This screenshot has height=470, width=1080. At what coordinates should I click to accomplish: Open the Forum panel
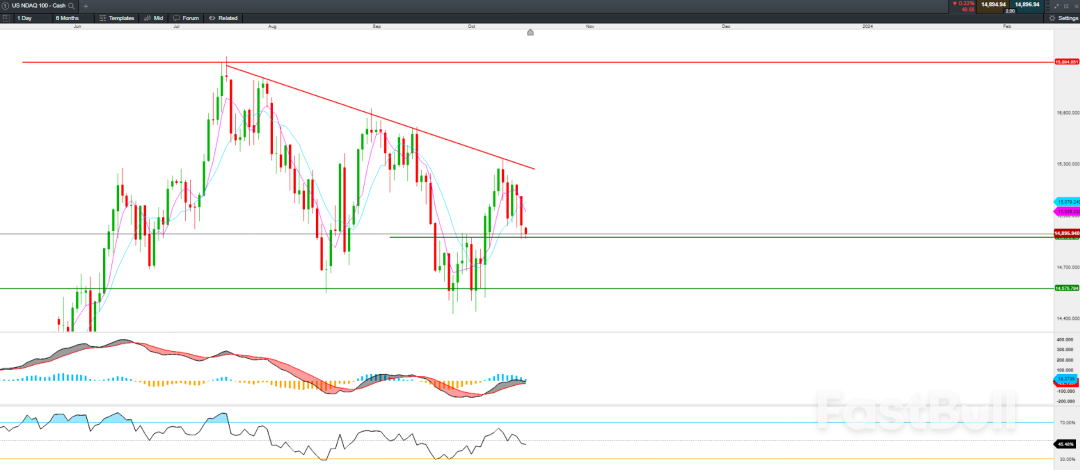[x=187, y=18]
